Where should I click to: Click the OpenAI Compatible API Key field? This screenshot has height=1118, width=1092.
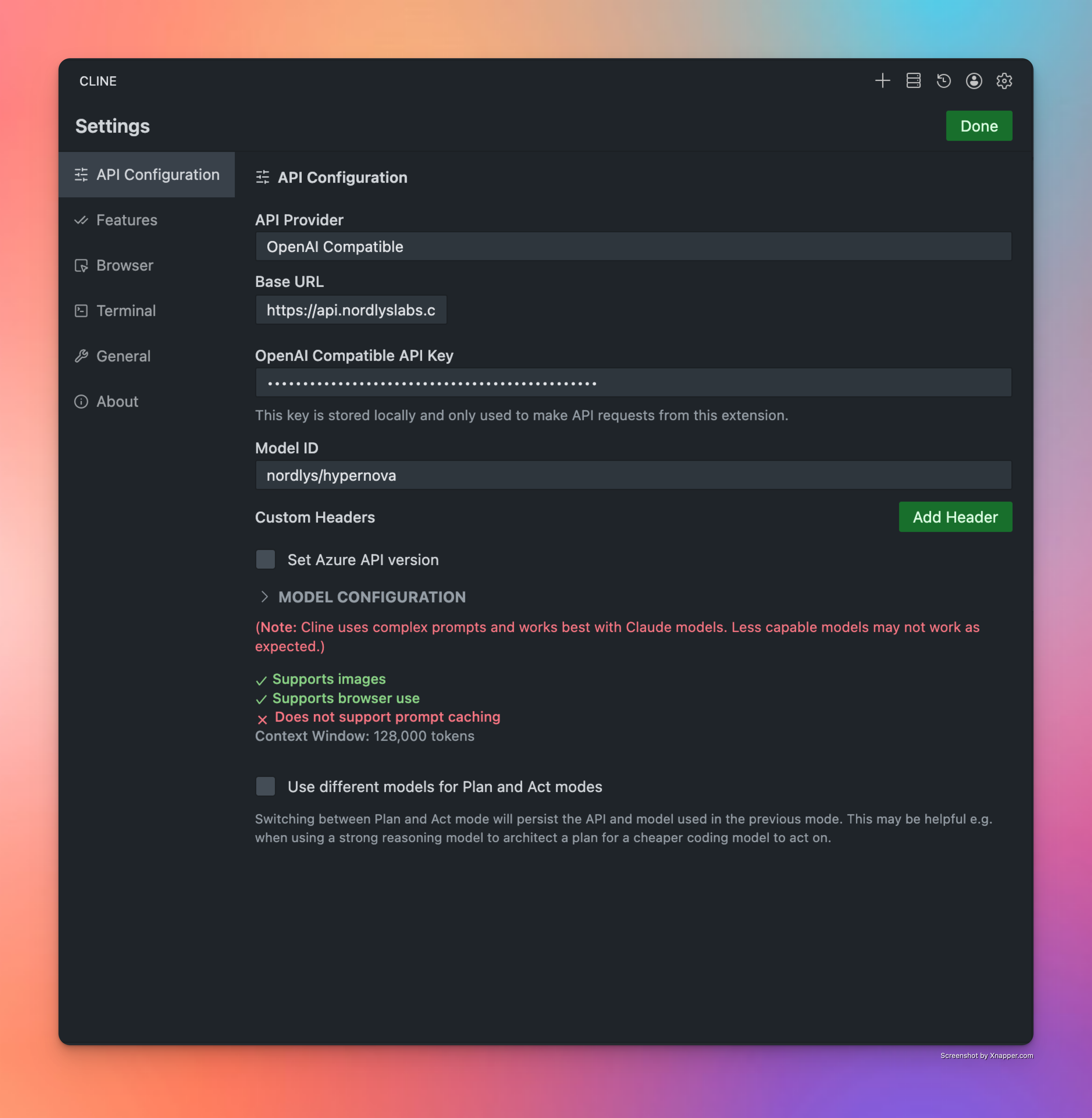pyautogui.click(x=633, y=382)
